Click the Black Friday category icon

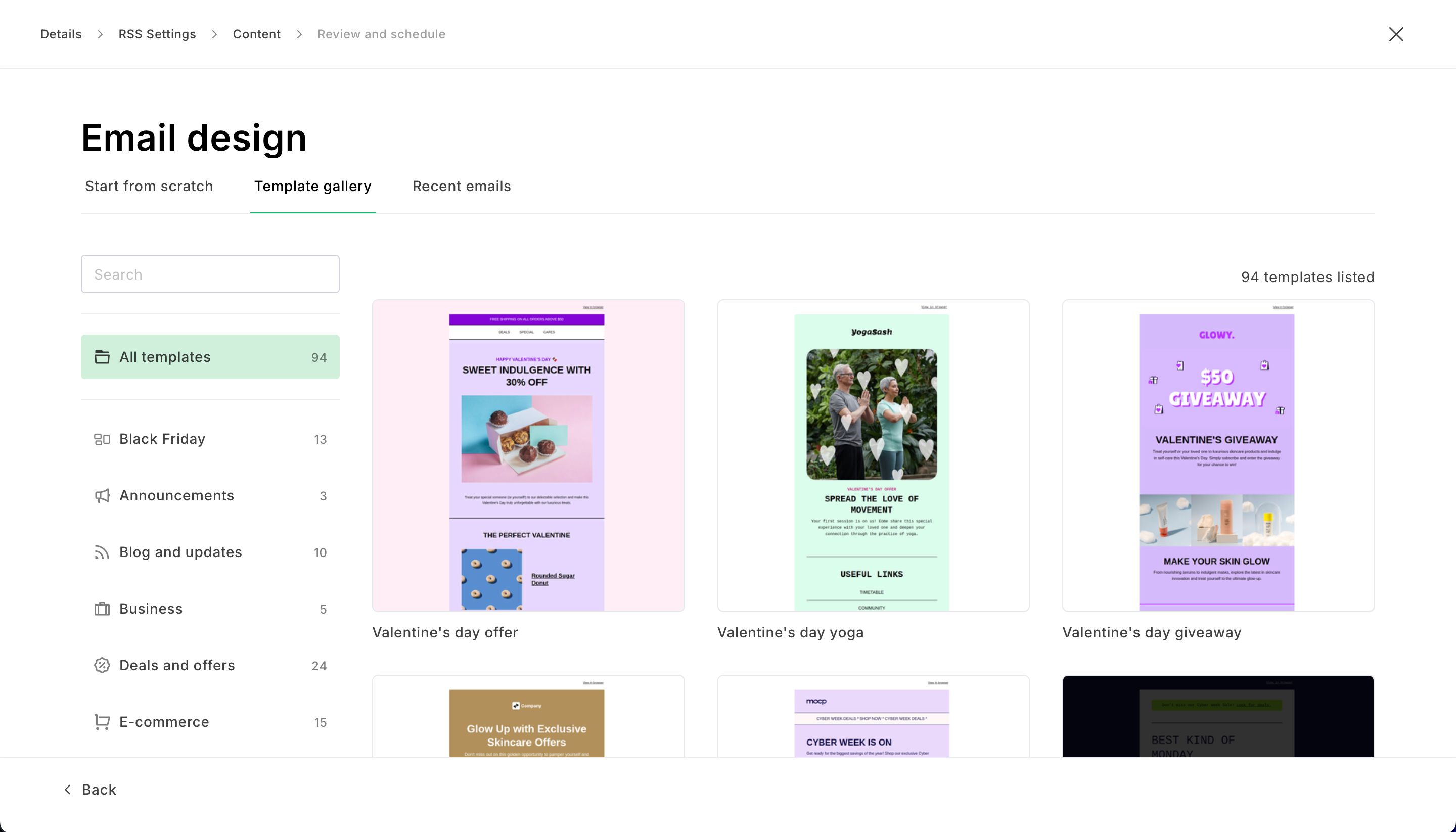[x=102, y=439]
